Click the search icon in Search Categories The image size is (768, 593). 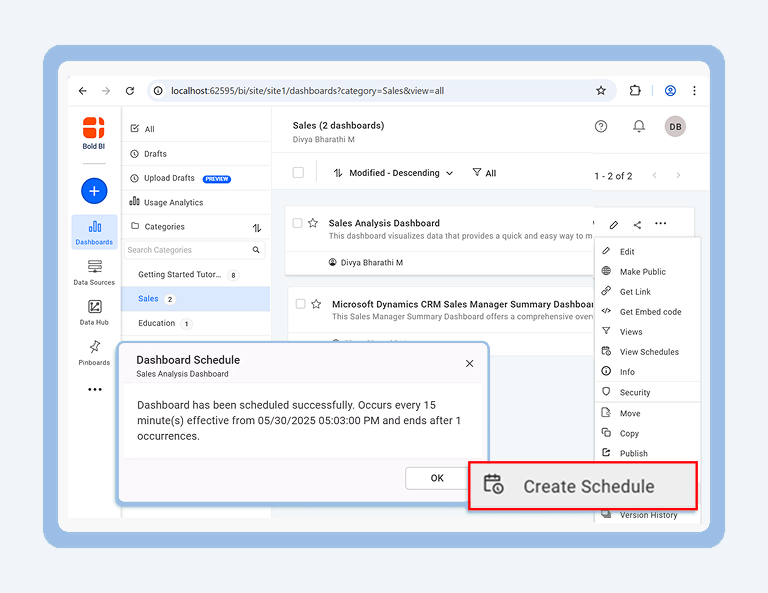pyautogui.click(x=256, y=250)
